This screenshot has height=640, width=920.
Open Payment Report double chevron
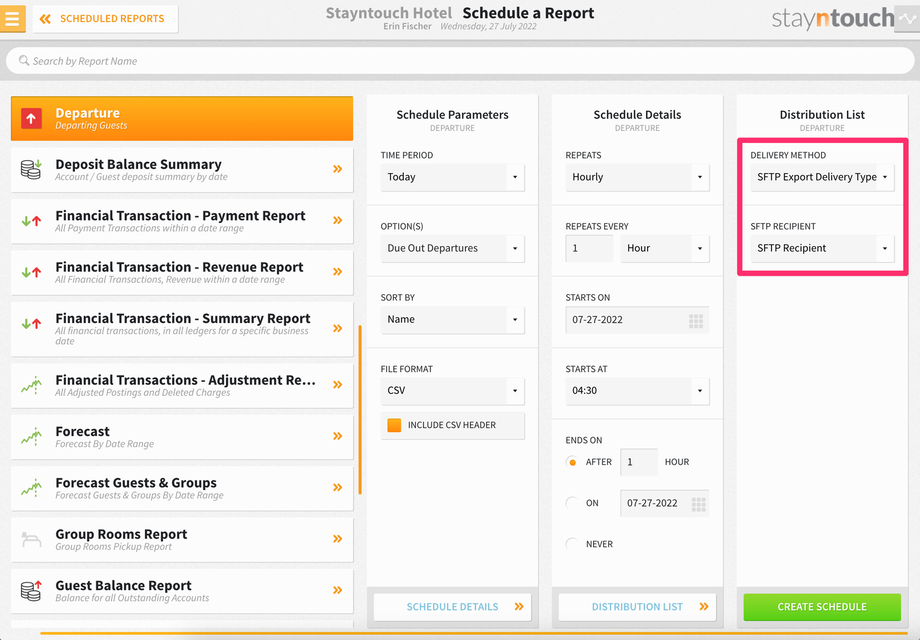337,221
